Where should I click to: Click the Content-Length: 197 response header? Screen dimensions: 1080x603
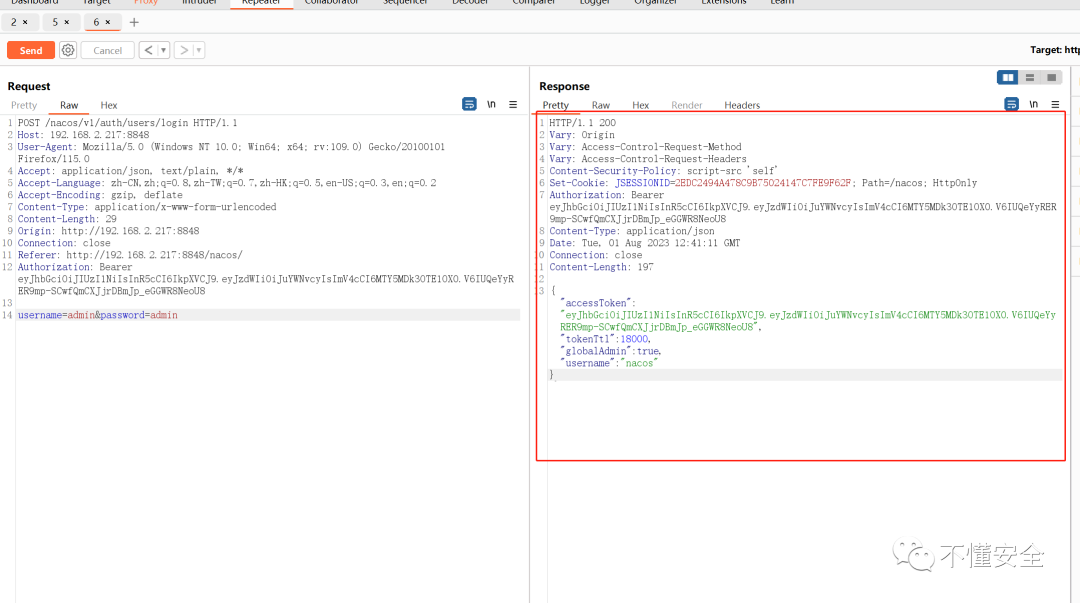601,267
